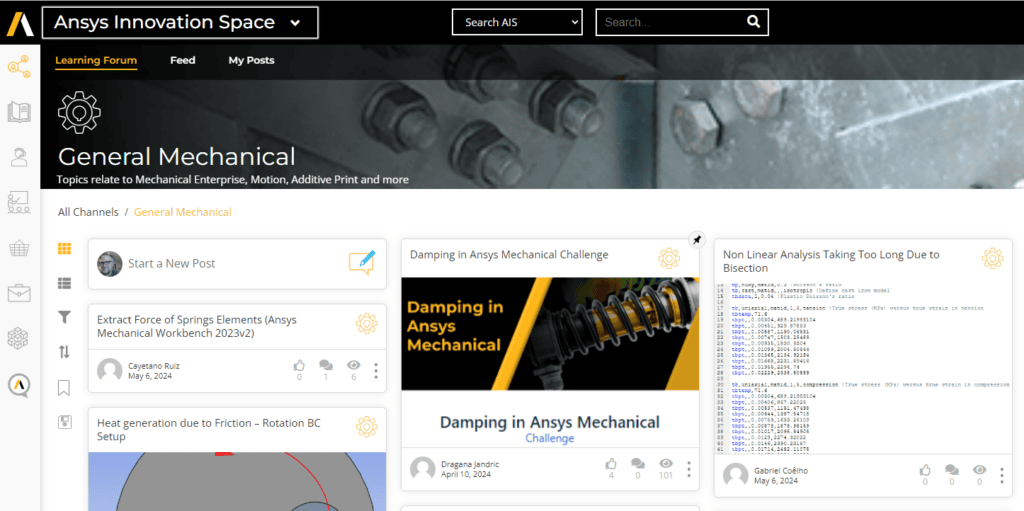1024x511 pixels.
Task: Switch to list view layout
Action: click(64, 283)
